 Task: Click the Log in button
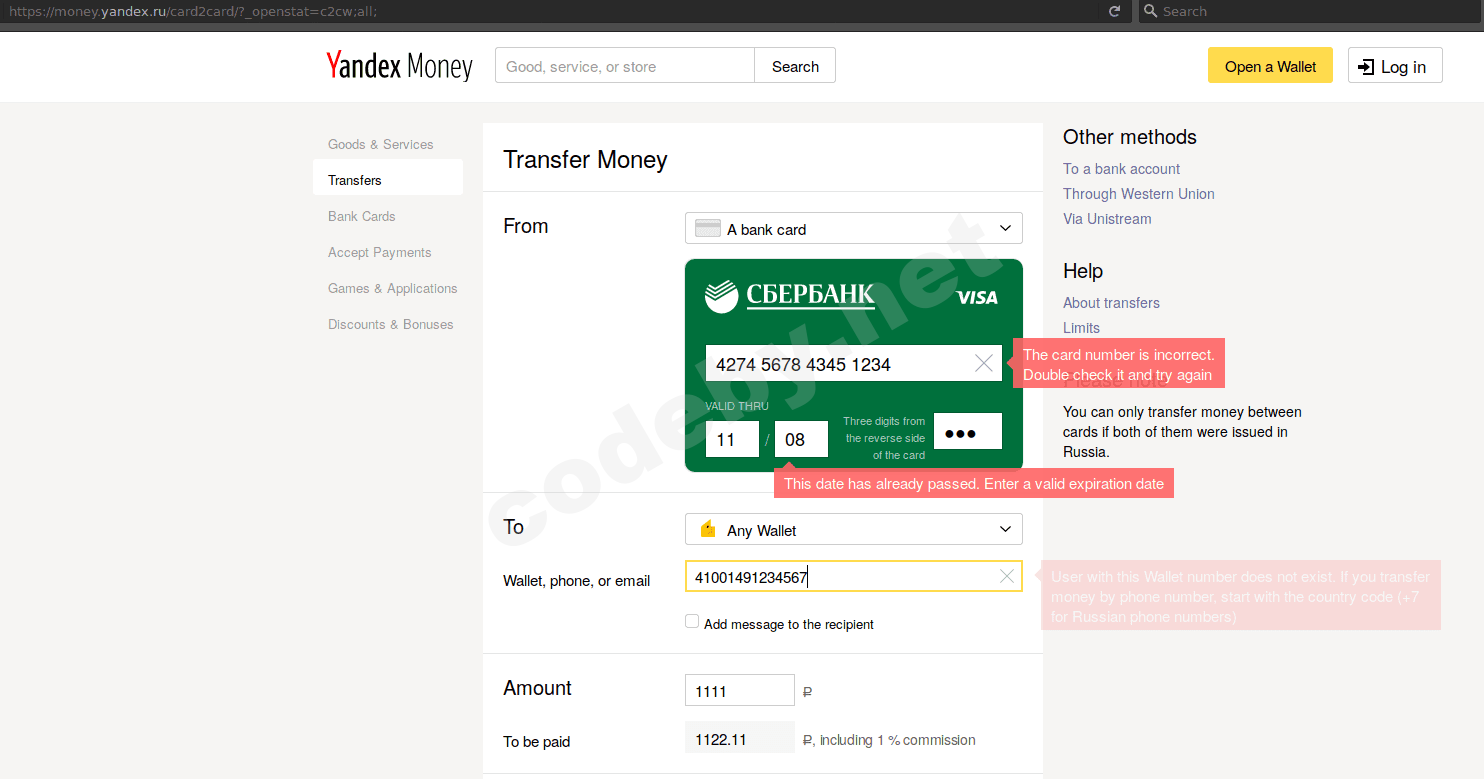[x=1395, y=66]
